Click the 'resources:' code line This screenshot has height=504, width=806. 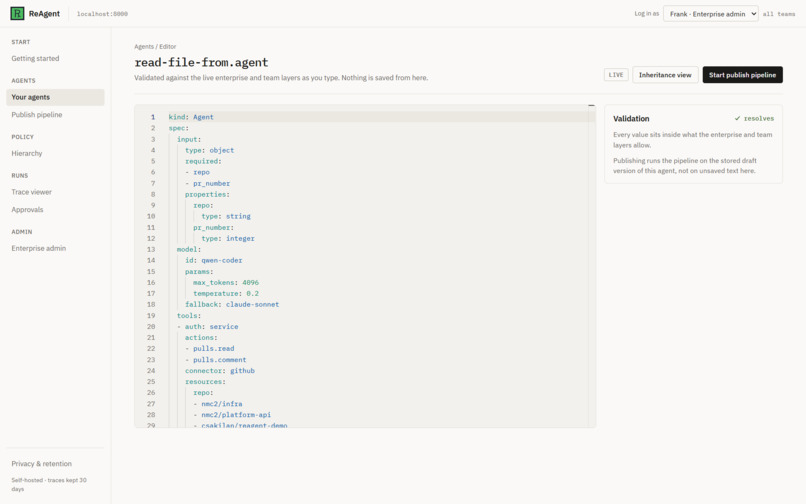(x=206, y=382)
